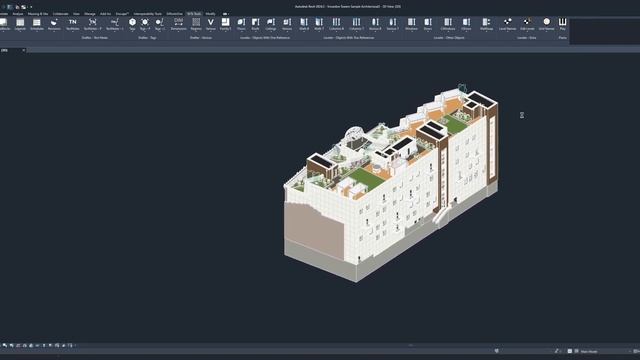The image size is (640, 360).
Task: Open the Edit Levels tool
Action: pos(527,24)
